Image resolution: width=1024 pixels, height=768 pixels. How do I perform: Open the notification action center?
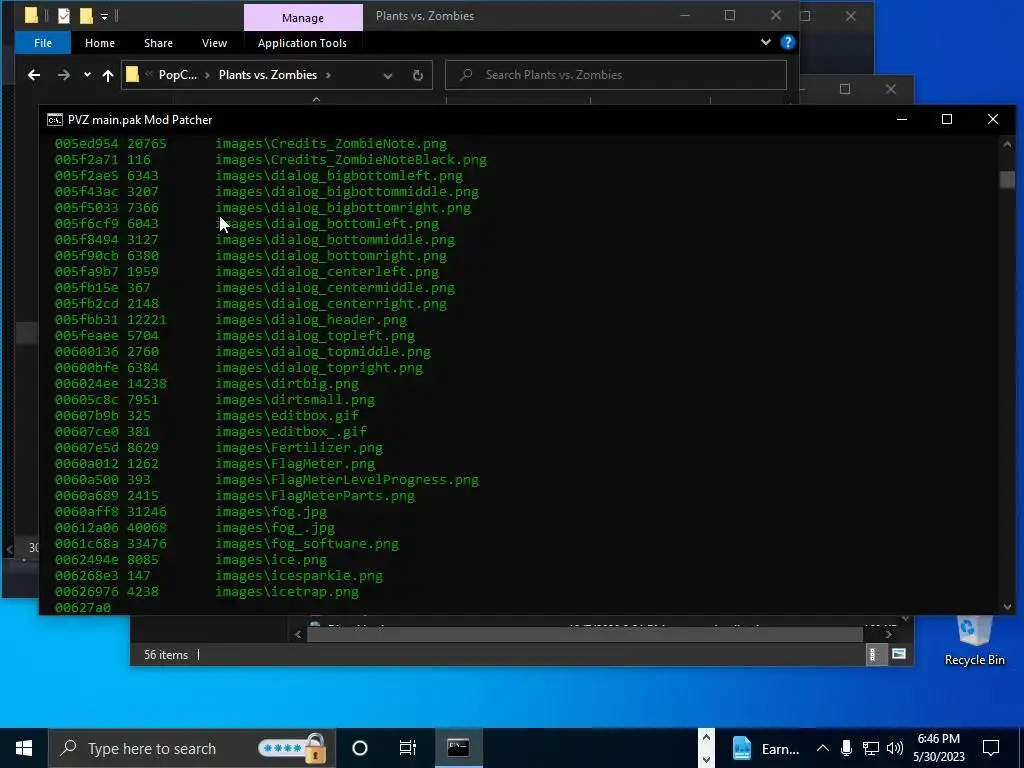pos(991,748)
